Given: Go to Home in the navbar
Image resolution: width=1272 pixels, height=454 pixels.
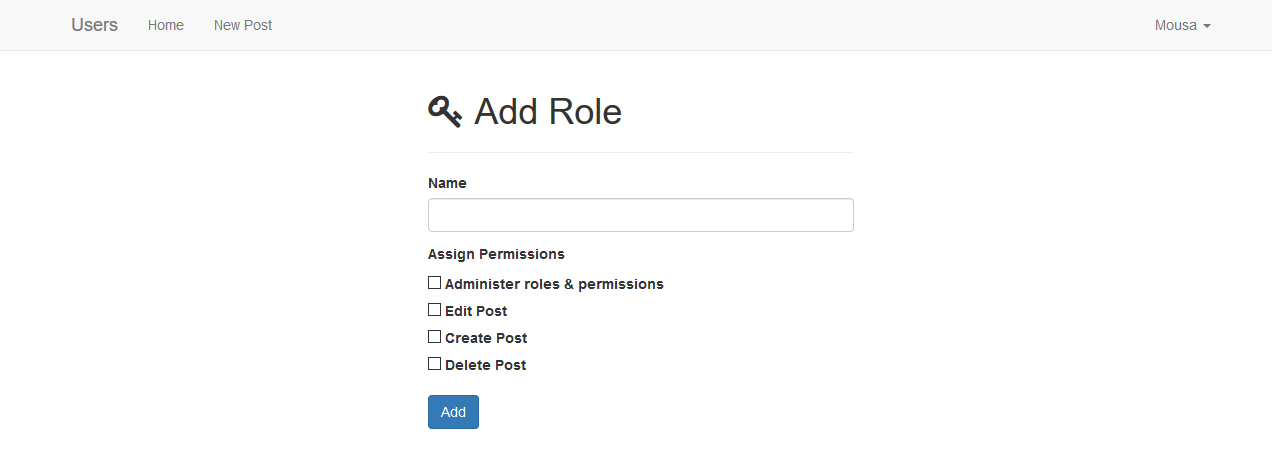Looking at the screenshot, I should [166, 25].
